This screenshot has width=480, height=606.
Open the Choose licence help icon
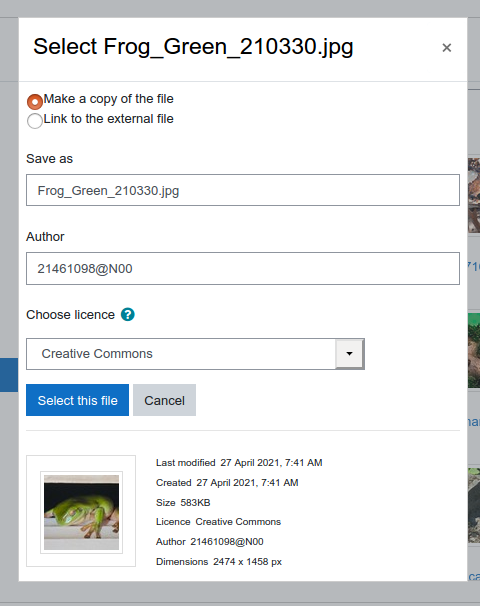tap(128, 315)
